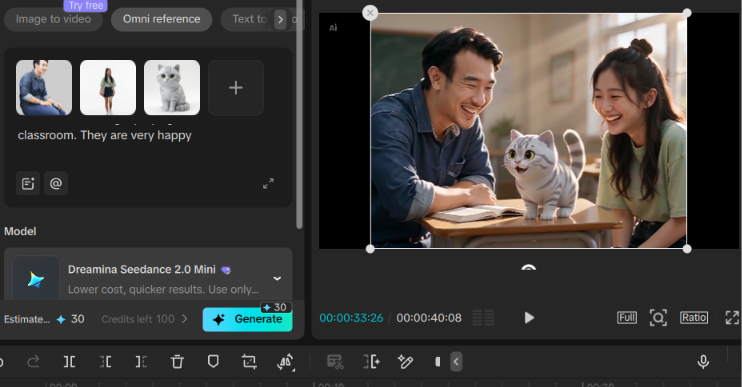This screenshot has height=387, width=742.
Task: Select the standing woman reference thumbnail
Action: pos(108,88)
